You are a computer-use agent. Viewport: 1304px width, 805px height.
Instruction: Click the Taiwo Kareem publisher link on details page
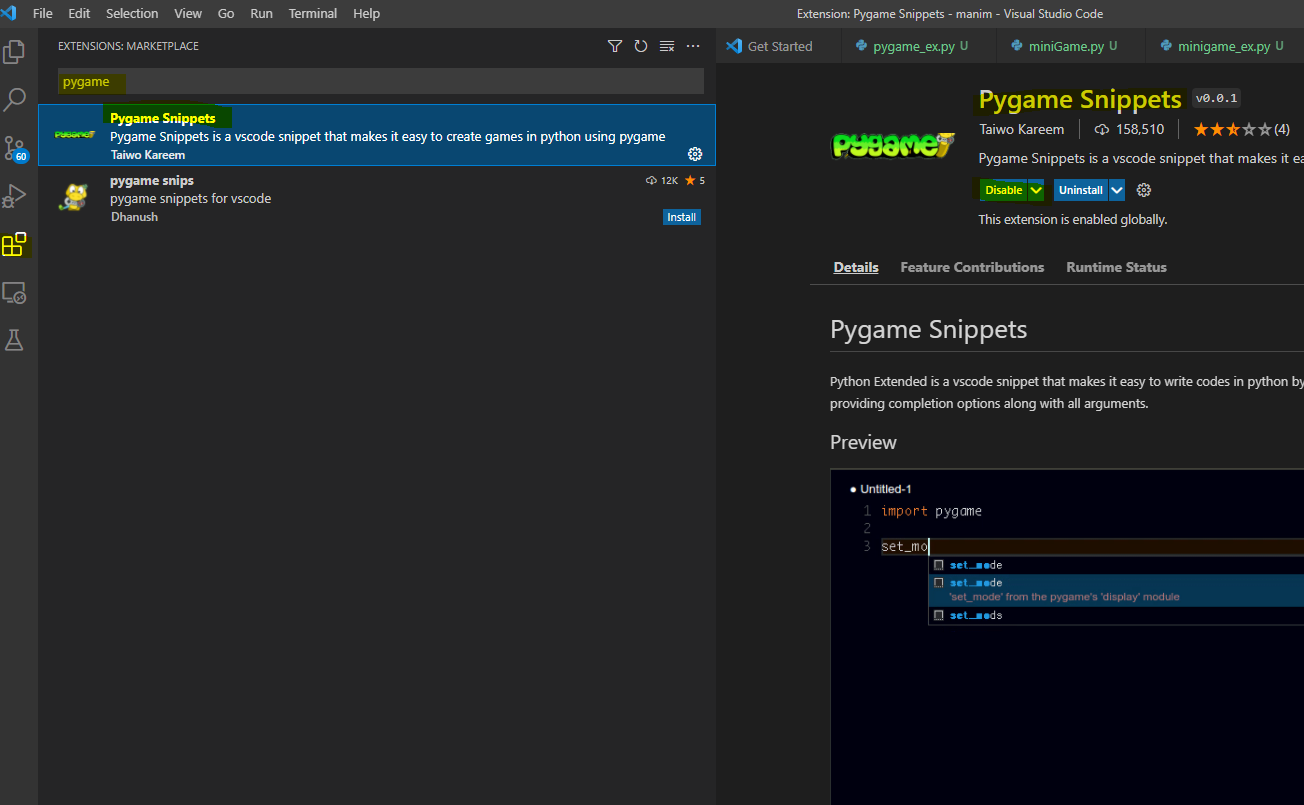[x=1021, y=129]
